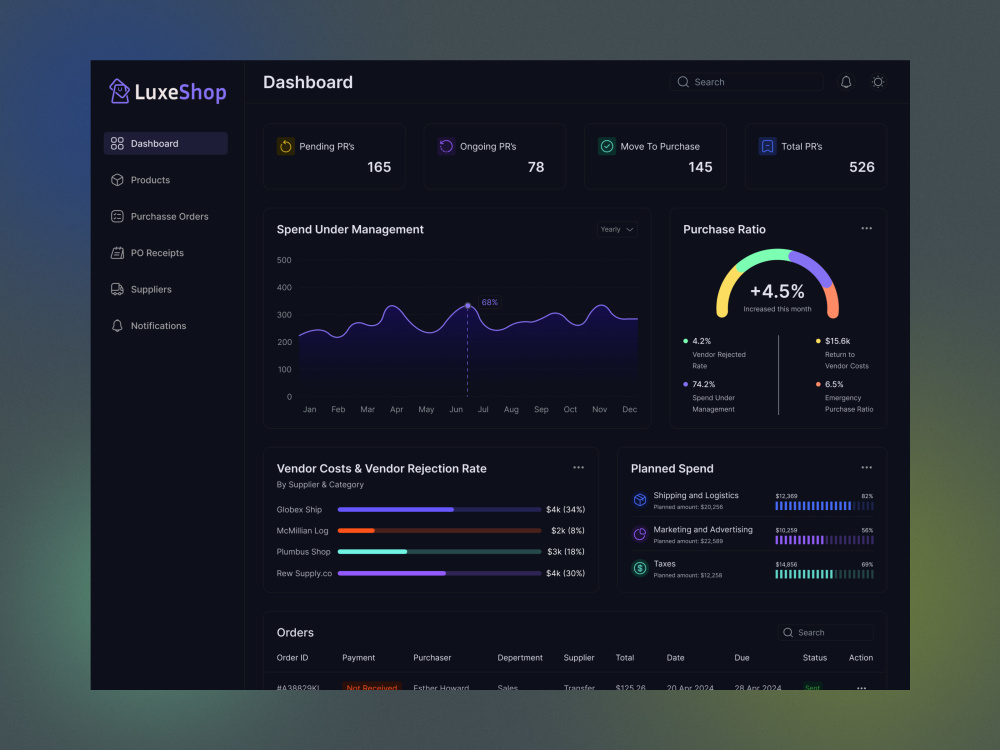Click the Shipping and Logistics 82% bar
Viewport: 1000px width, 750px height.
point(824,506)
